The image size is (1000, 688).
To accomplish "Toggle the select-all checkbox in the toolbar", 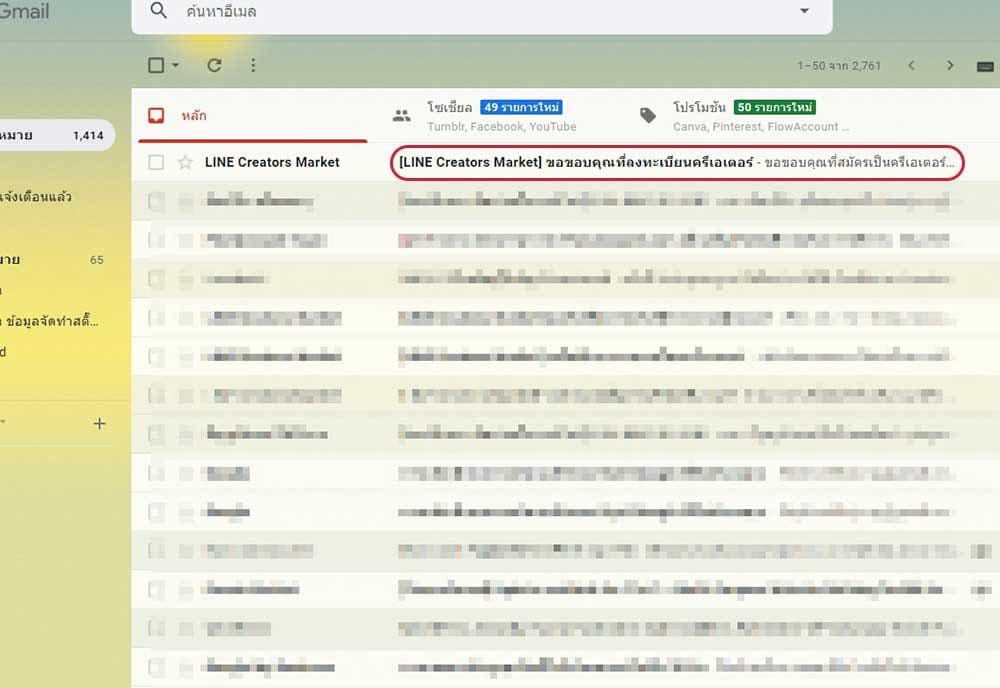I will click(156, 65).
